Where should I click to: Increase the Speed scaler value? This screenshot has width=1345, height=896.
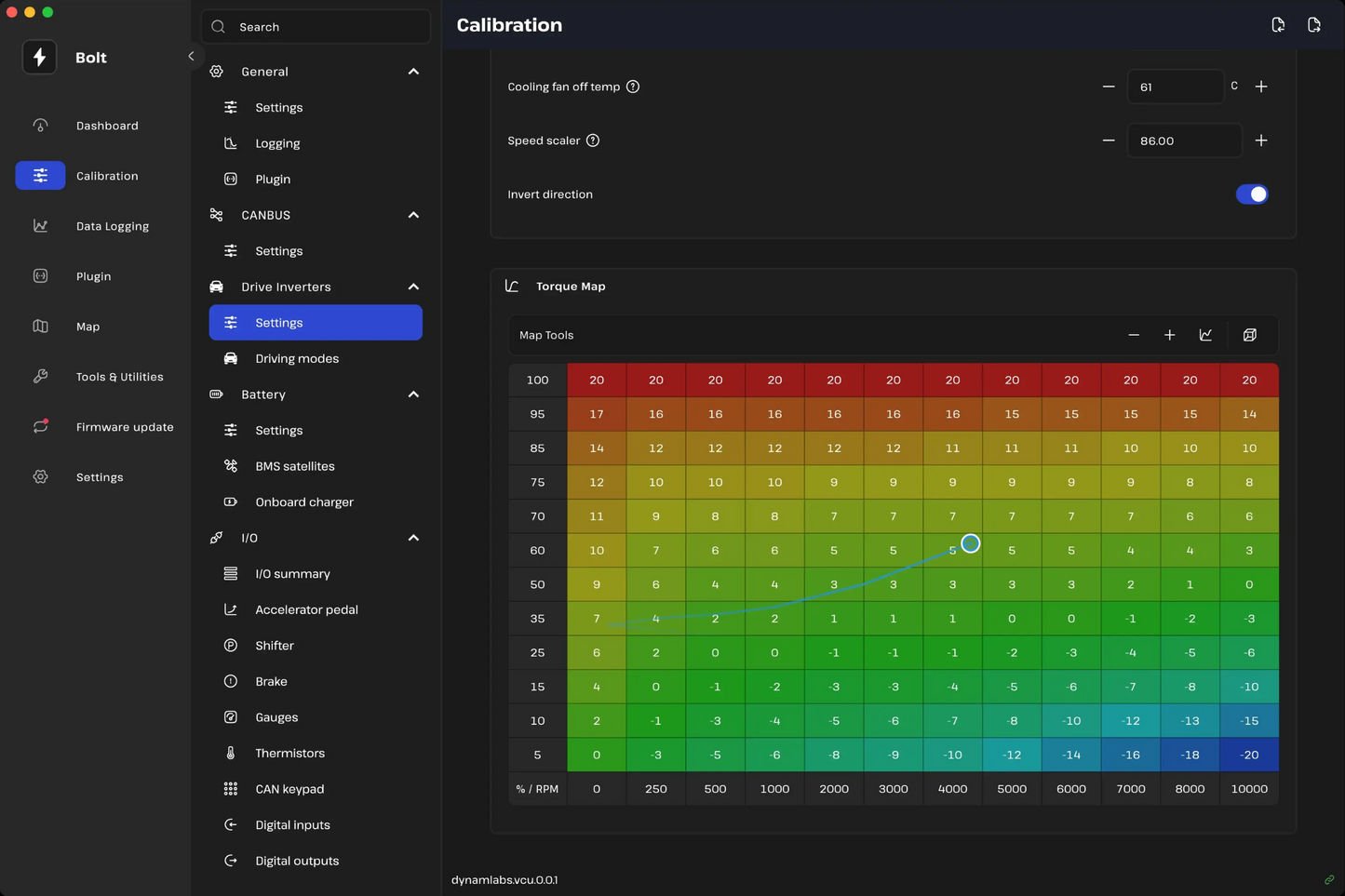pyautogui.click(x=1261, y=140)
